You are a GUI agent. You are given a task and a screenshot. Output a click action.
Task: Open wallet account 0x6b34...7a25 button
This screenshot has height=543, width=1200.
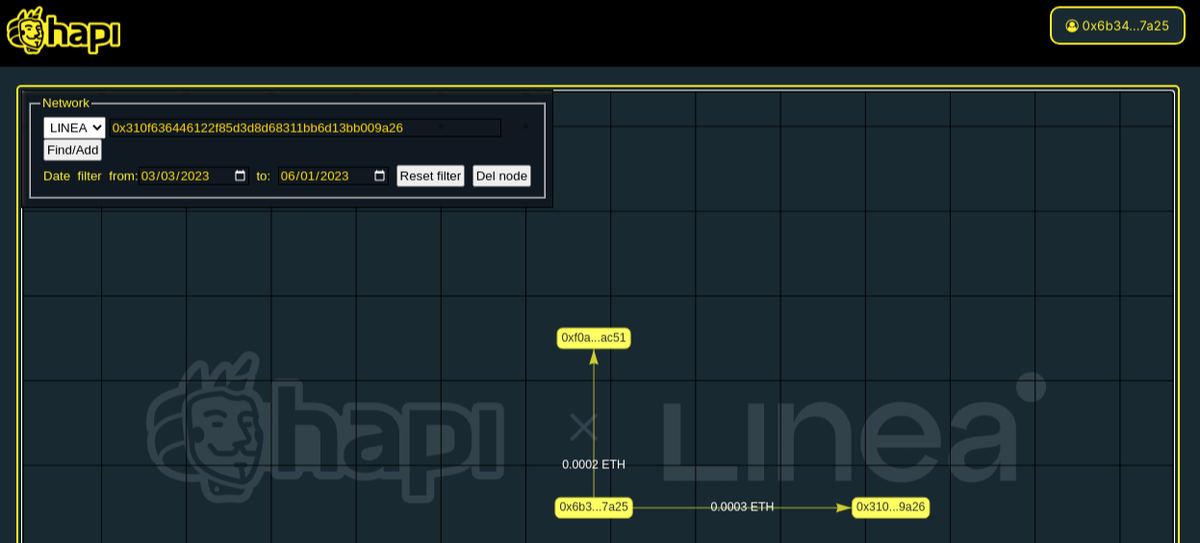point(1116,26)
